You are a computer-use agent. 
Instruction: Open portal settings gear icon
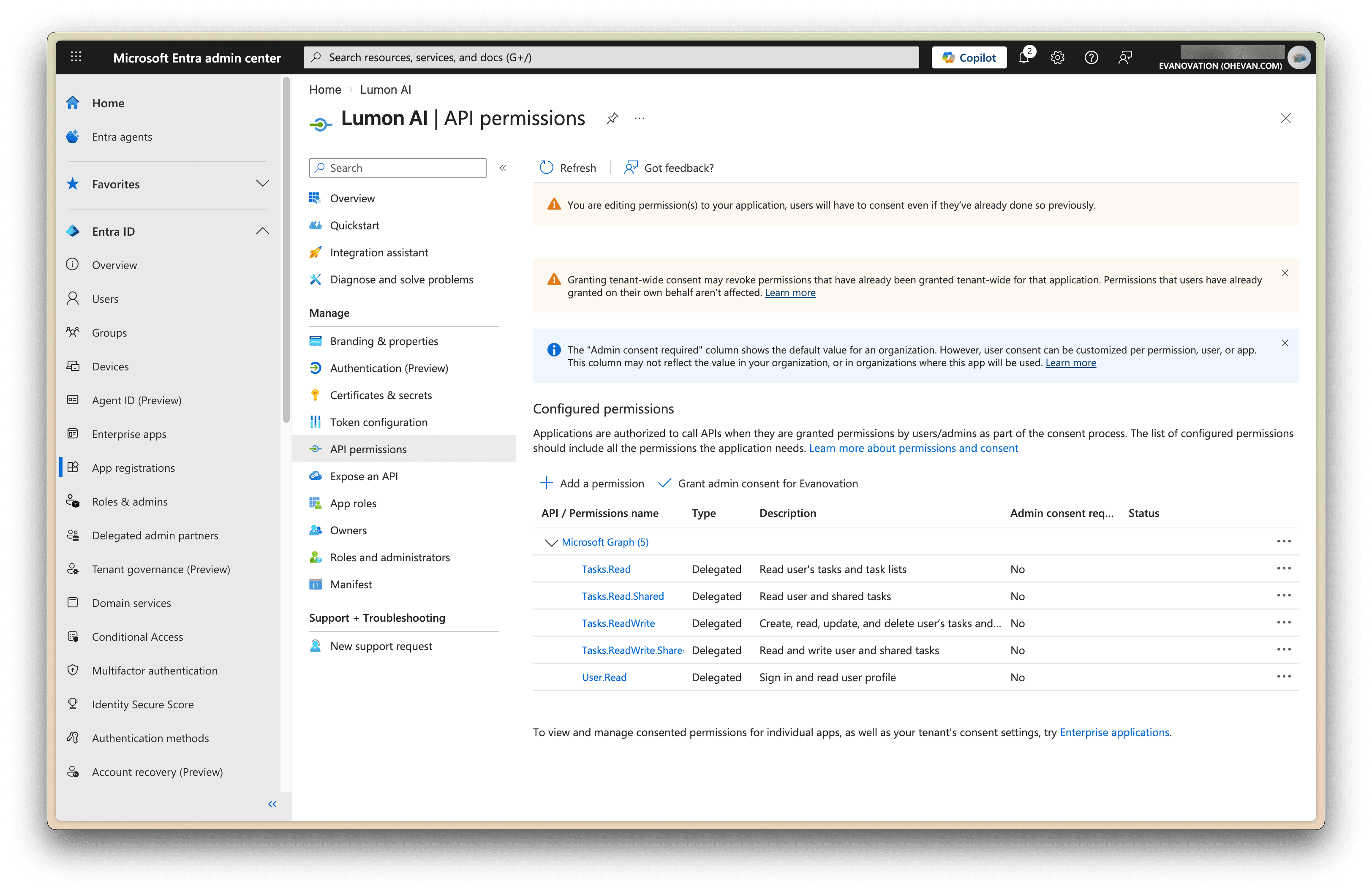pyautogui.click(x=1057, y=57)
